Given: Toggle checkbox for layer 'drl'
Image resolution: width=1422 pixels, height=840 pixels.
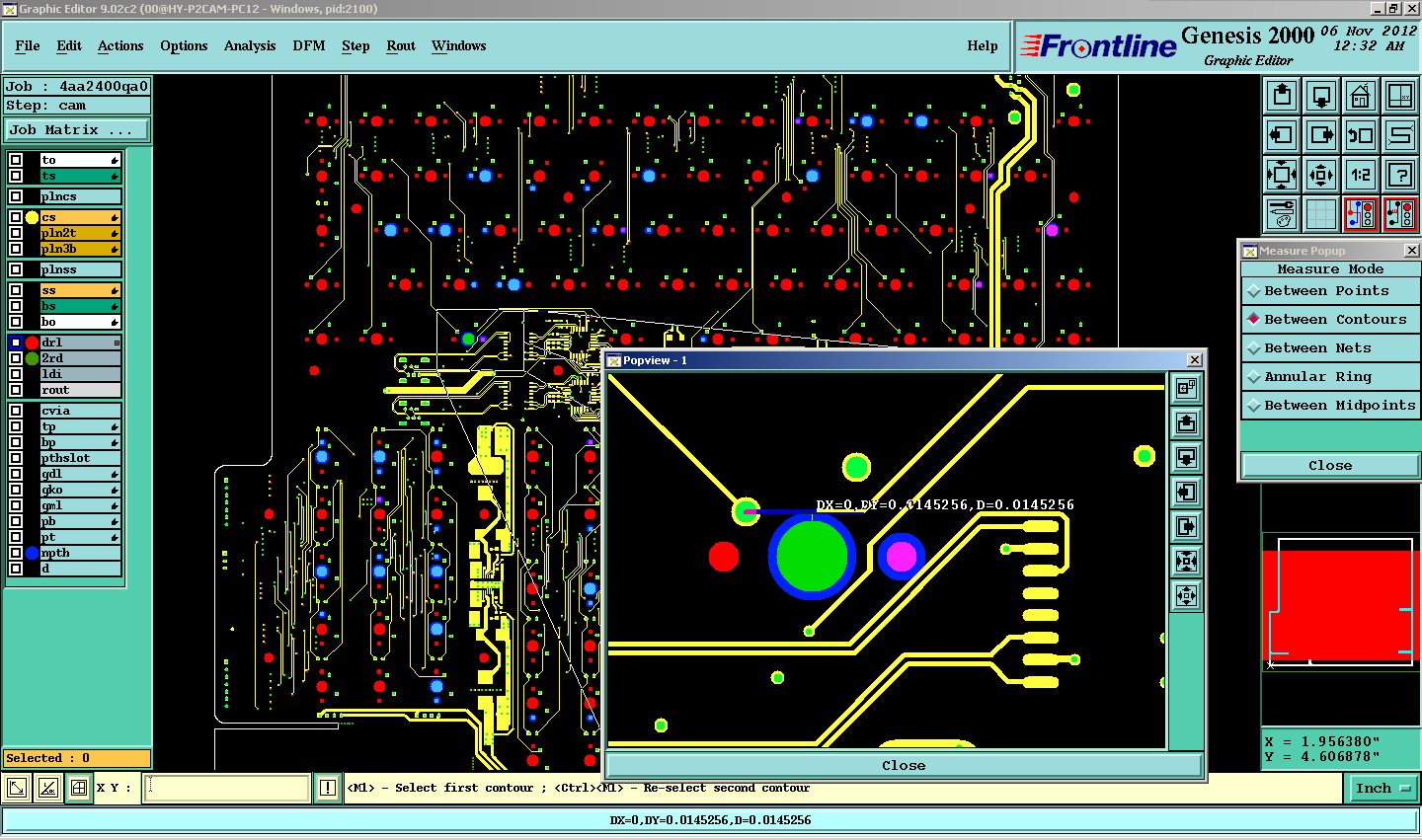Looking at the screenshot, I should (x=16, y=343).
